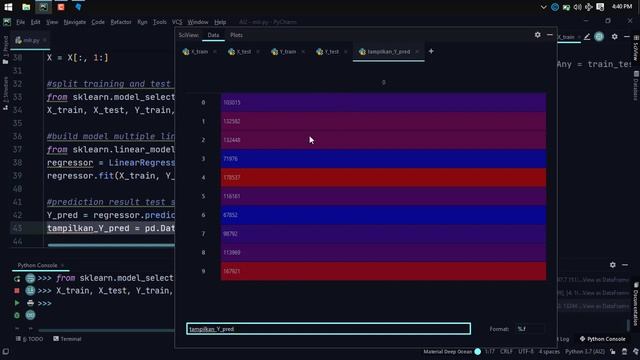The width and height of the screenshot is (640, 360).
Task: Open the Navigate menu
Action: pyautogui.click(x=75, y=22)
